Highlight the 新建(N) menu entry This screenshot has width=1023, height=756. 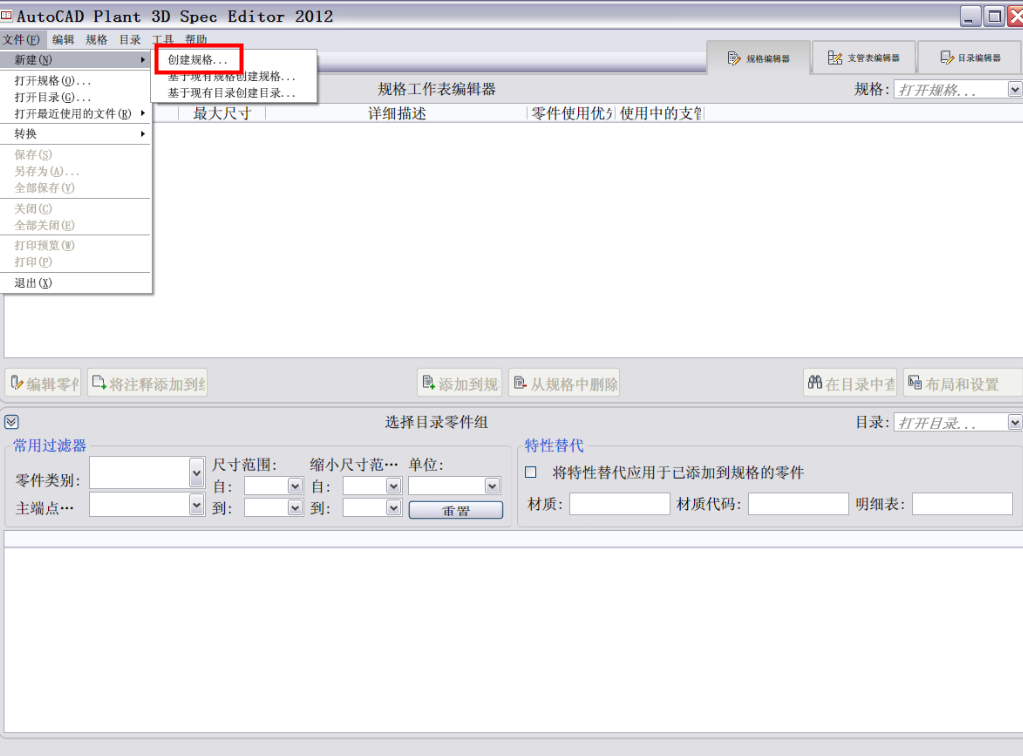(x=76, y=60)
